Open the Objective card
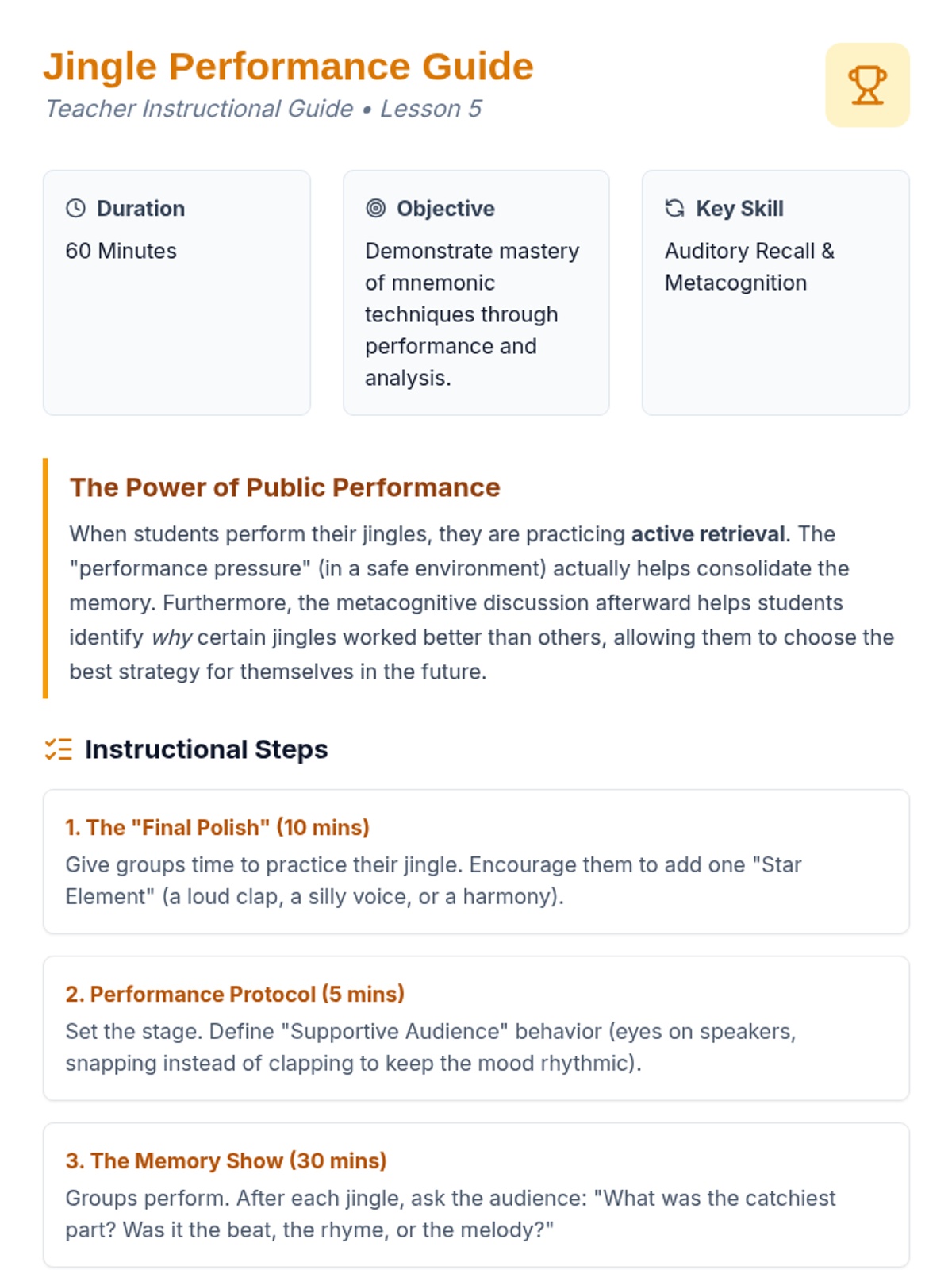 tap(476, 292)
